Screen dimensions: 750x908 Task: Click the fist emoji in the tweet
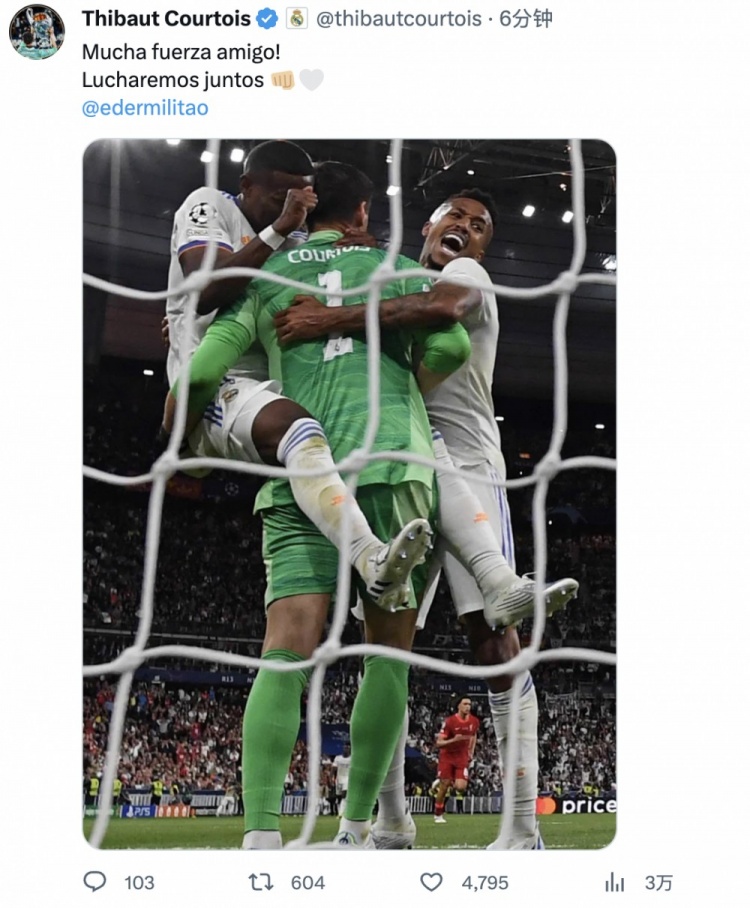283,80
